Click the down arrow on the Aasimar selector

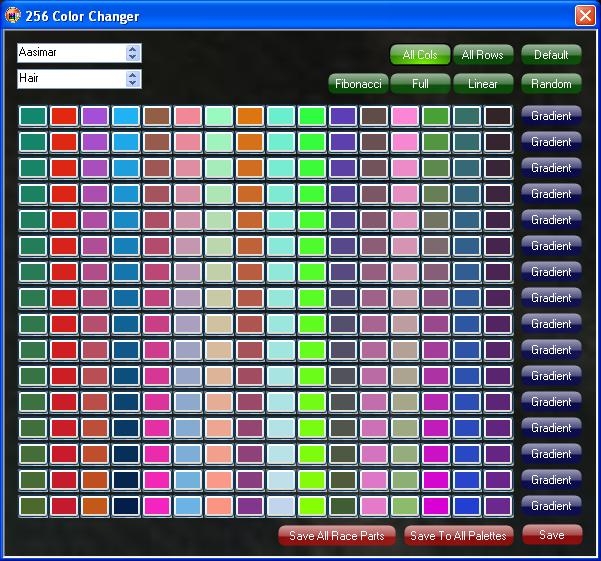134,57
